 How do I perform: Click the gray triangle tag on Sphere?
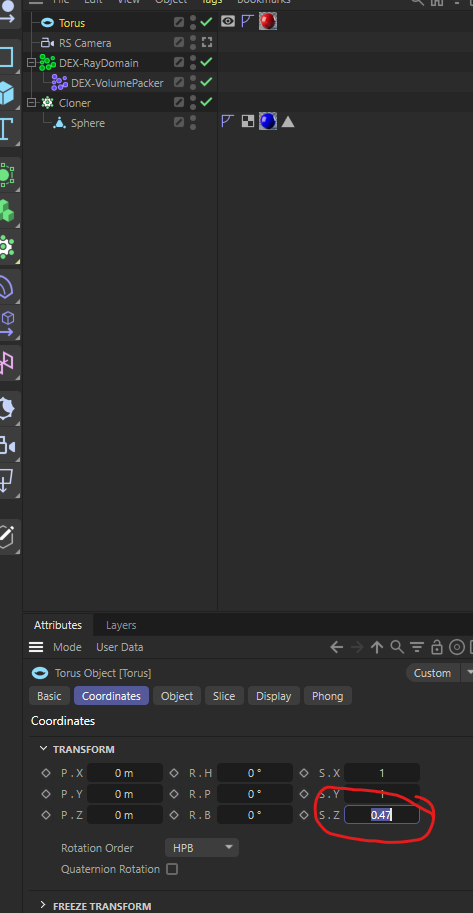288,122
